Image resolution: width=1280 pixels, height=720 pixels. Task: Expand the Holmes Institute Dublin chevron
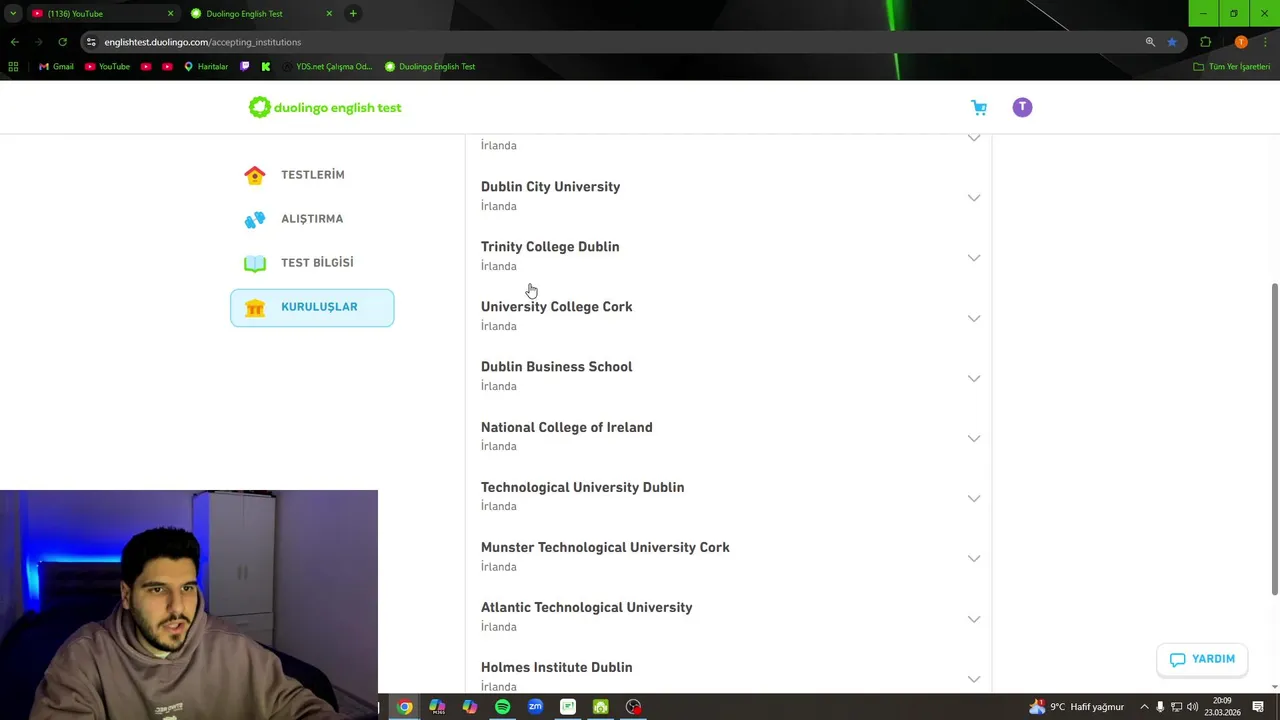point(974,679)
